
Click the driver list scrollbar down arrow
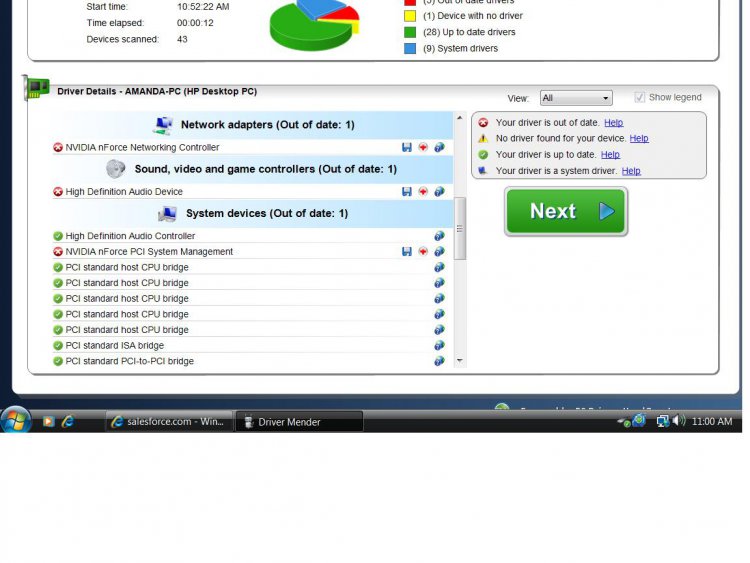point(460,361)
